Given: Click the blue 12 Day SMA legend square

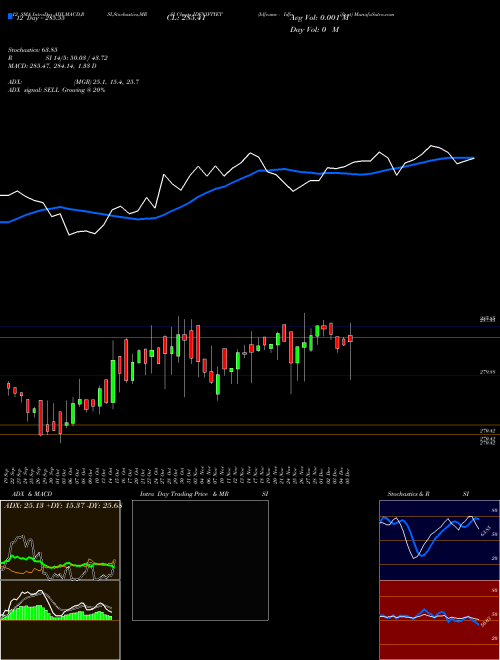Looking at the screenshot, I should coord(11,16).
